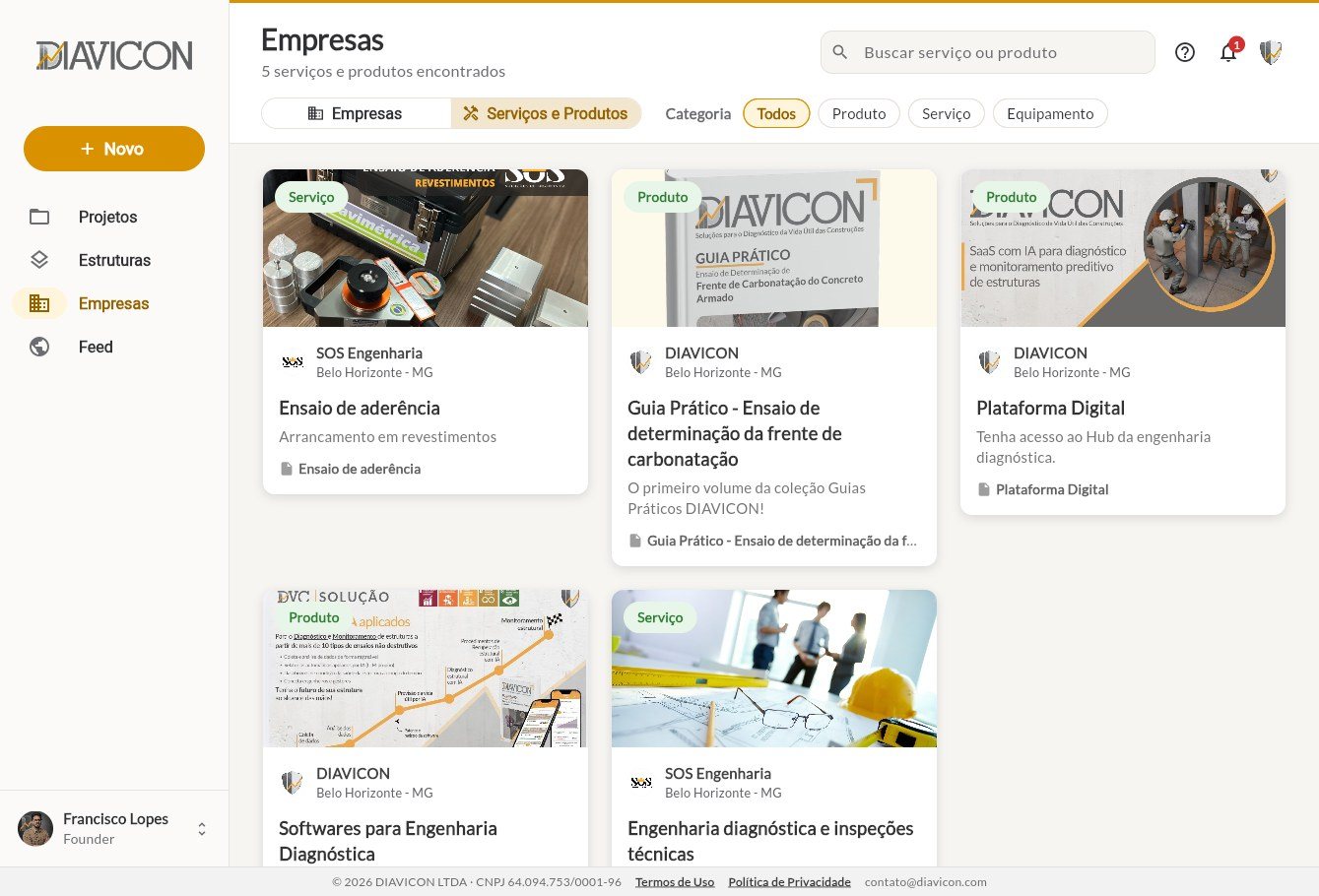Open the shield profile icon in header
Viewport: 1319px width, 896px height.
click(x=1271, y=52)
